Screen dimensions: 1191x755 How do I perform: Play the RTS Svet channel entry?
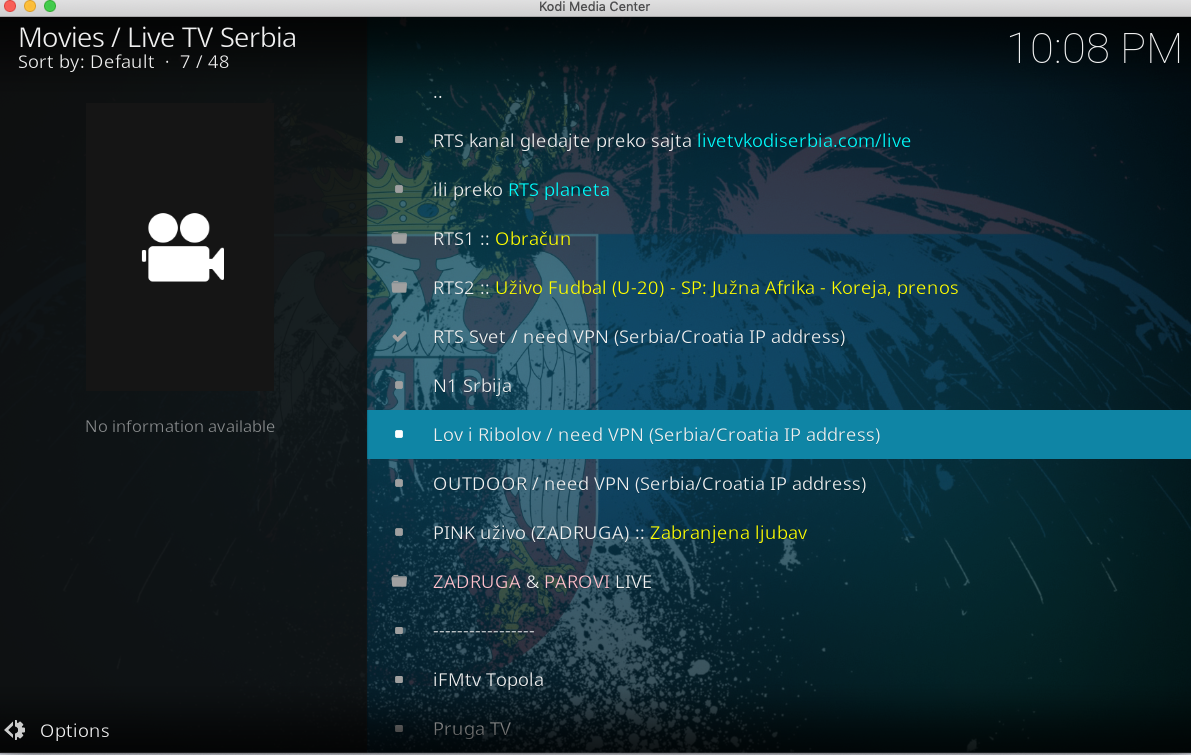coord(779,336)
